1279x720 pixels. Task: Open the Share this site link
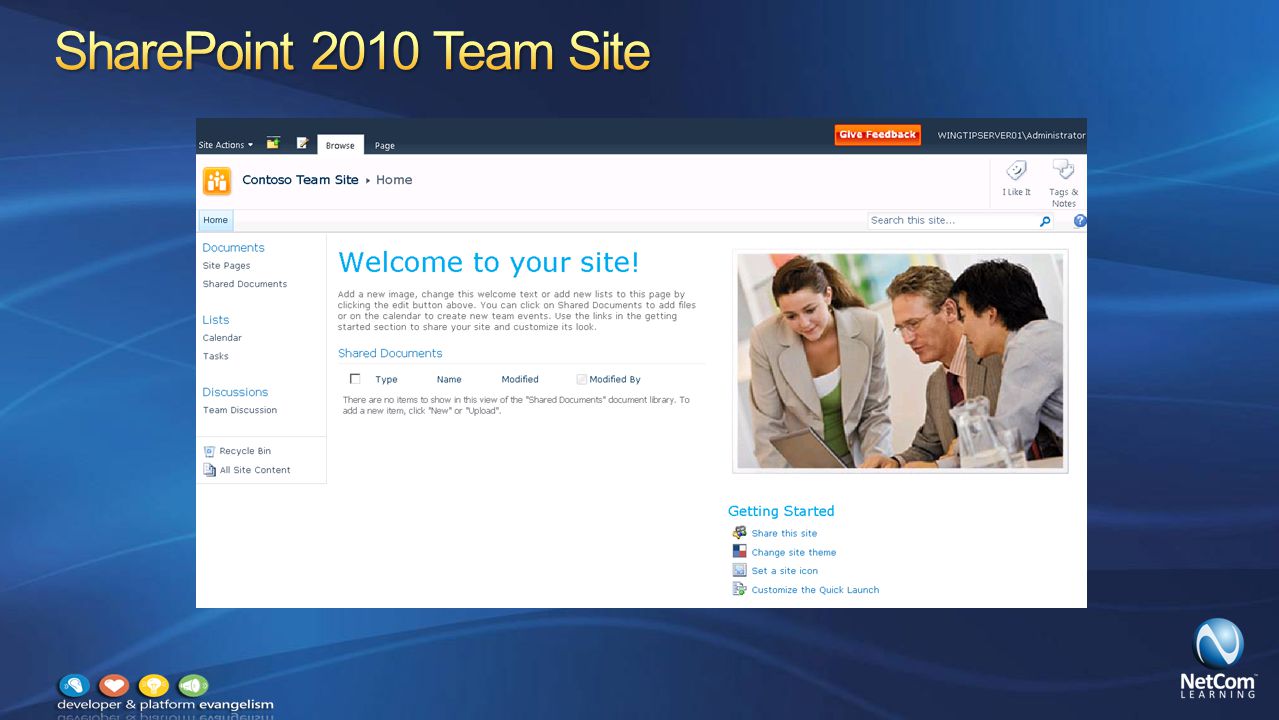click(x=784, y=534)
